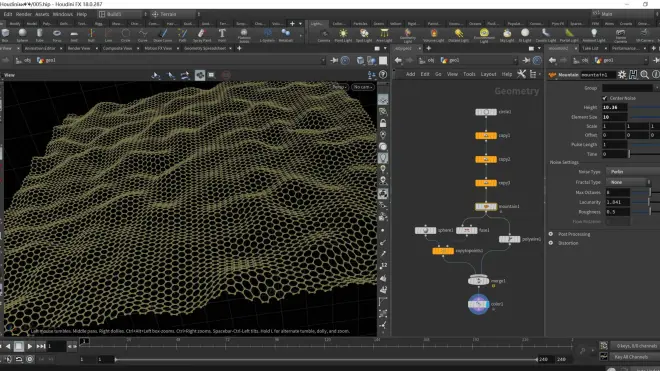
Task: Select the Tube shelf tool
Action: (x=40, y=35)
